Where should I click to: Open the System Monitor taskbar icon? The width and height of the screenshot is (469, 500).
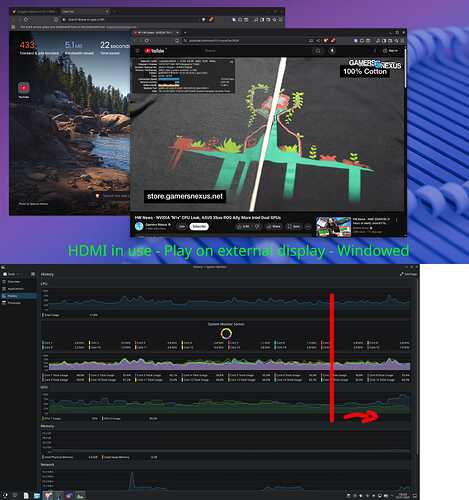coord(80,496)
